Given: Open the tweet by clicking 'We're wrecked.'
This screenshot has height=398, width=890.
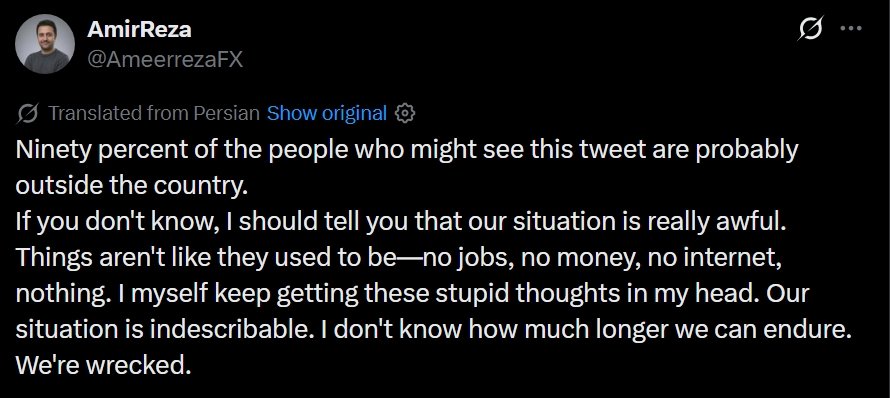Looking at the screenshot, I should tap(103, 366).
